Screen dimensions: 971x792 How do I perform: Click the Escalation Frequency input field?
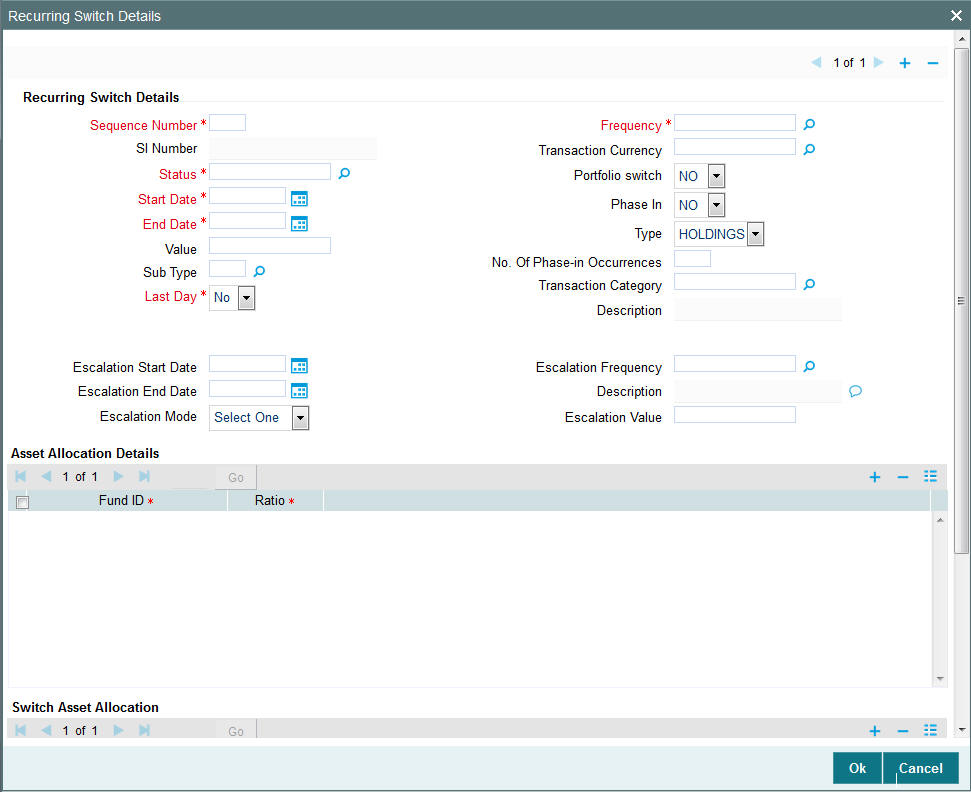pyautogui.click(x=735, y=363)
